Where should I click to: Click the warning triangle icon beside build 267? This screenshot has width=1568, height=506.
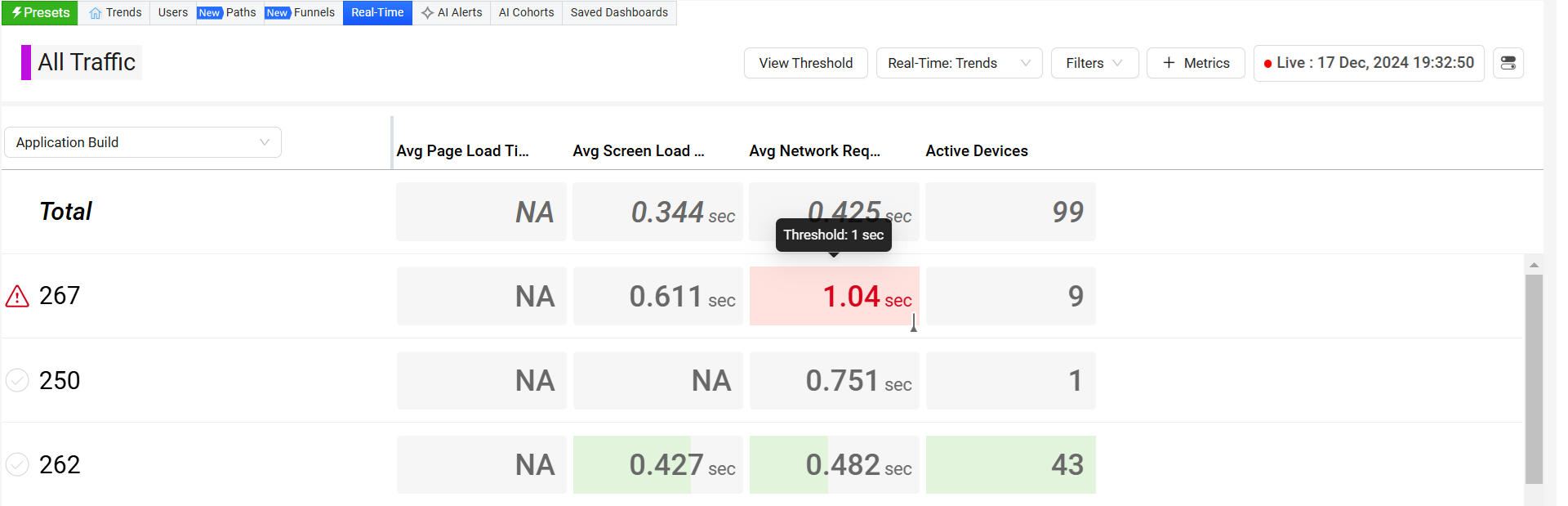tap(17, 296)
